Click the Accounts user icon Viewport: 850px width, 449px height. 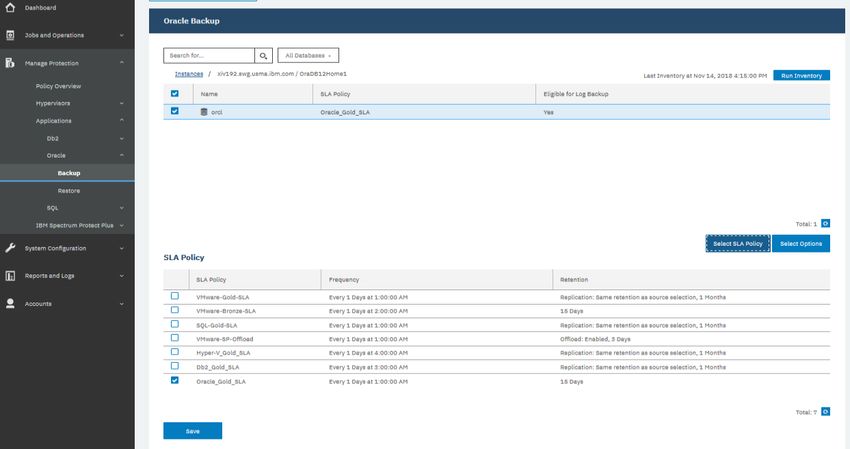point(10,303)
